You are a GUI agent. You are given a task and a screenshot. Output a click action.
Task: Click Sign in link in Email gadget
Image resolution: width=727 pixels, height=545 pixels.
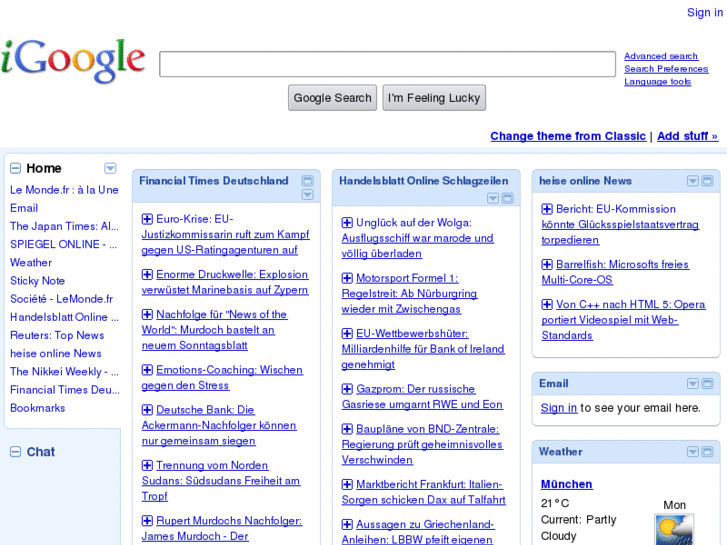tap(559, 408)
